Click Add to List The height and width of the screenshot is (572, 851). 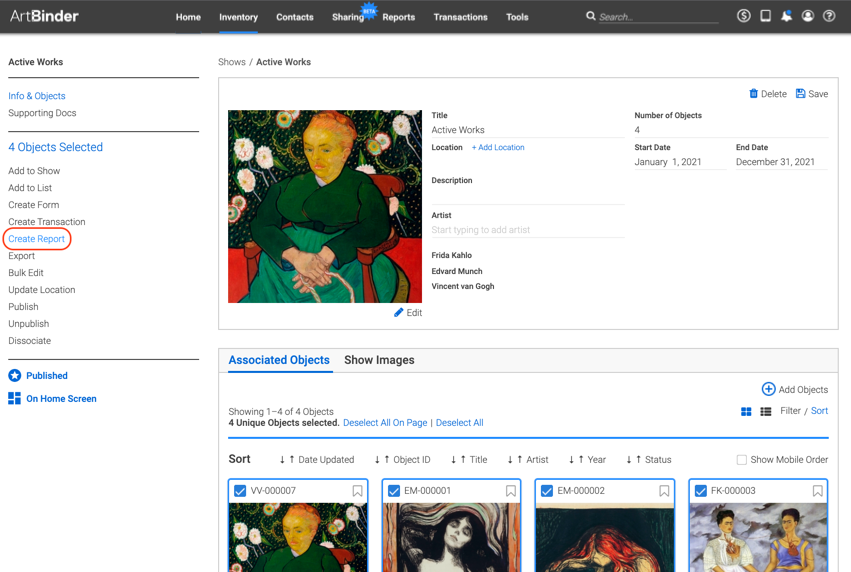tap(30, 188)
